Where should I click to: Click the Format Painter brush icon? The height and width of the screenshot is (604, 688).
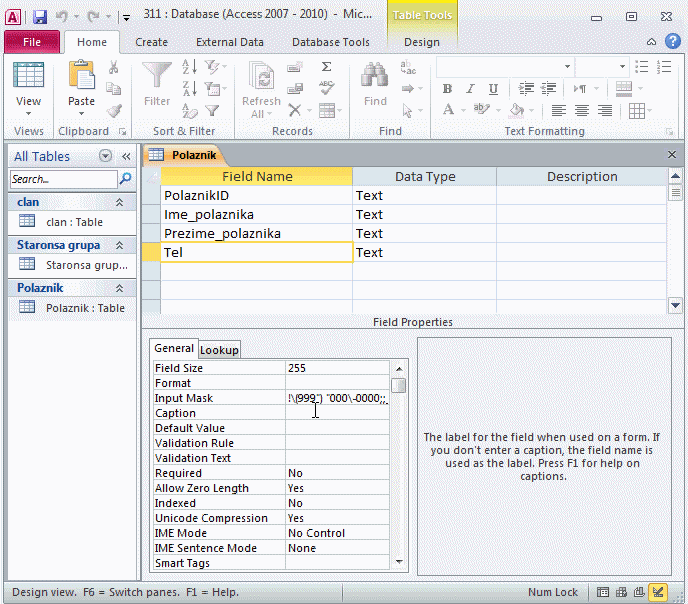coord(114,111)
